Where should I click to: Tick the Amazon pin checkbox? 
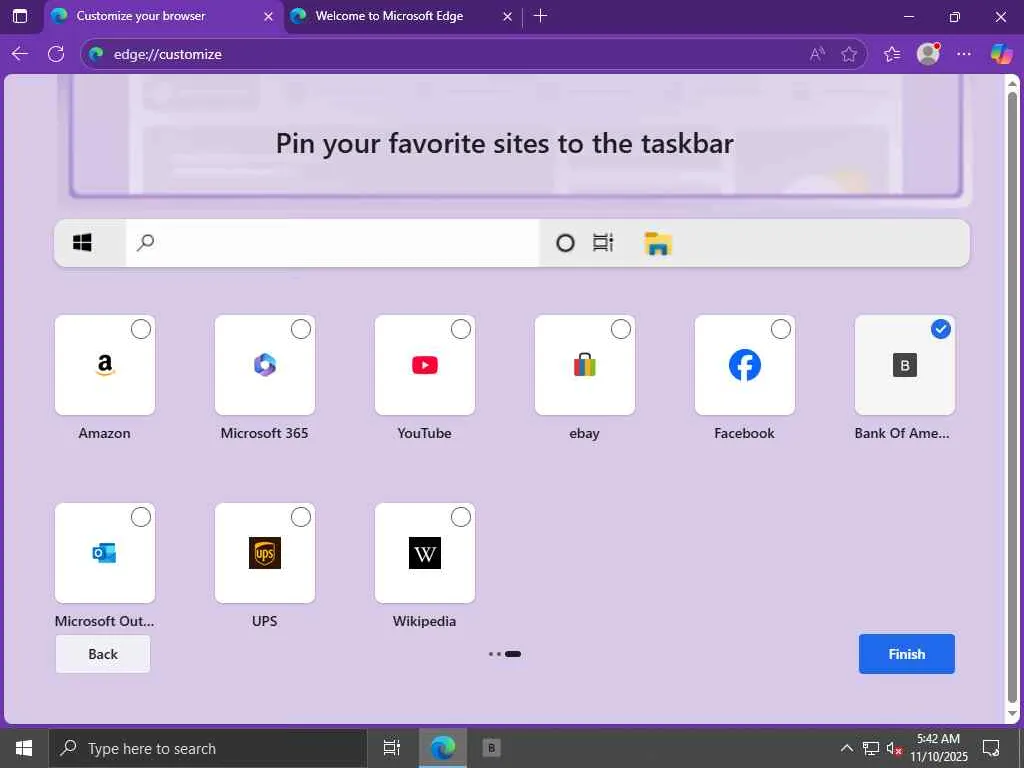pos(141,329)
